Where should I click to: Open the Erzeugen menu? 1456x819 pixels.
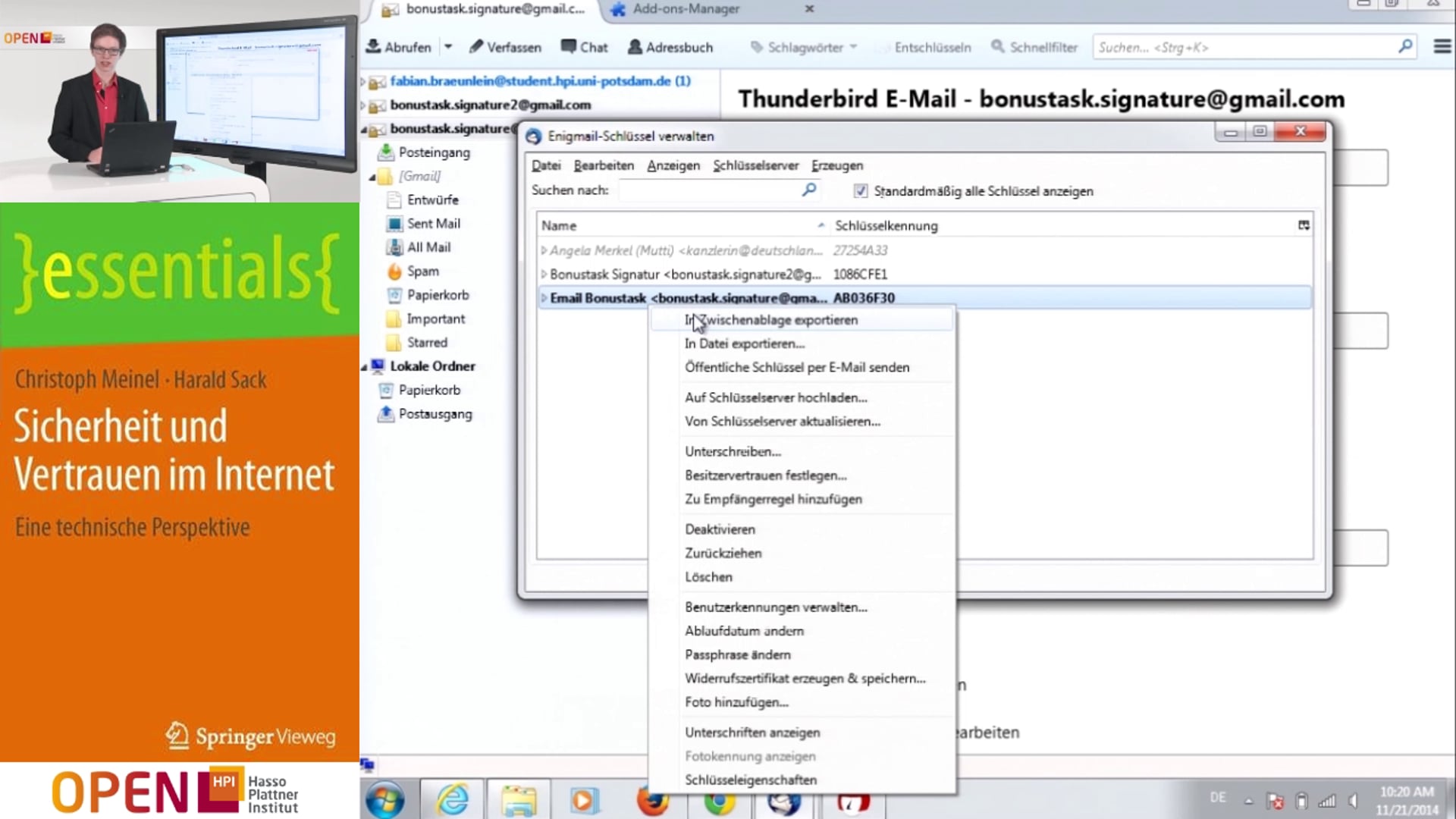tap(836, 165)
